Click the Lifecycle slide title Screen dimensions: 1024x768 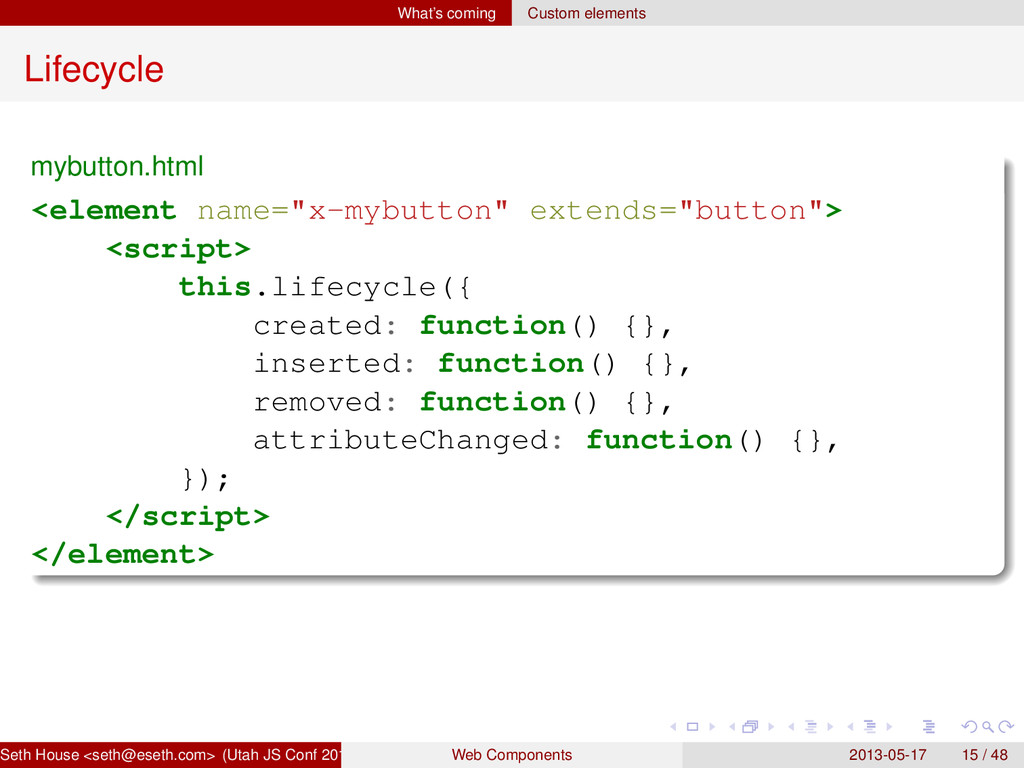point(94,69)
